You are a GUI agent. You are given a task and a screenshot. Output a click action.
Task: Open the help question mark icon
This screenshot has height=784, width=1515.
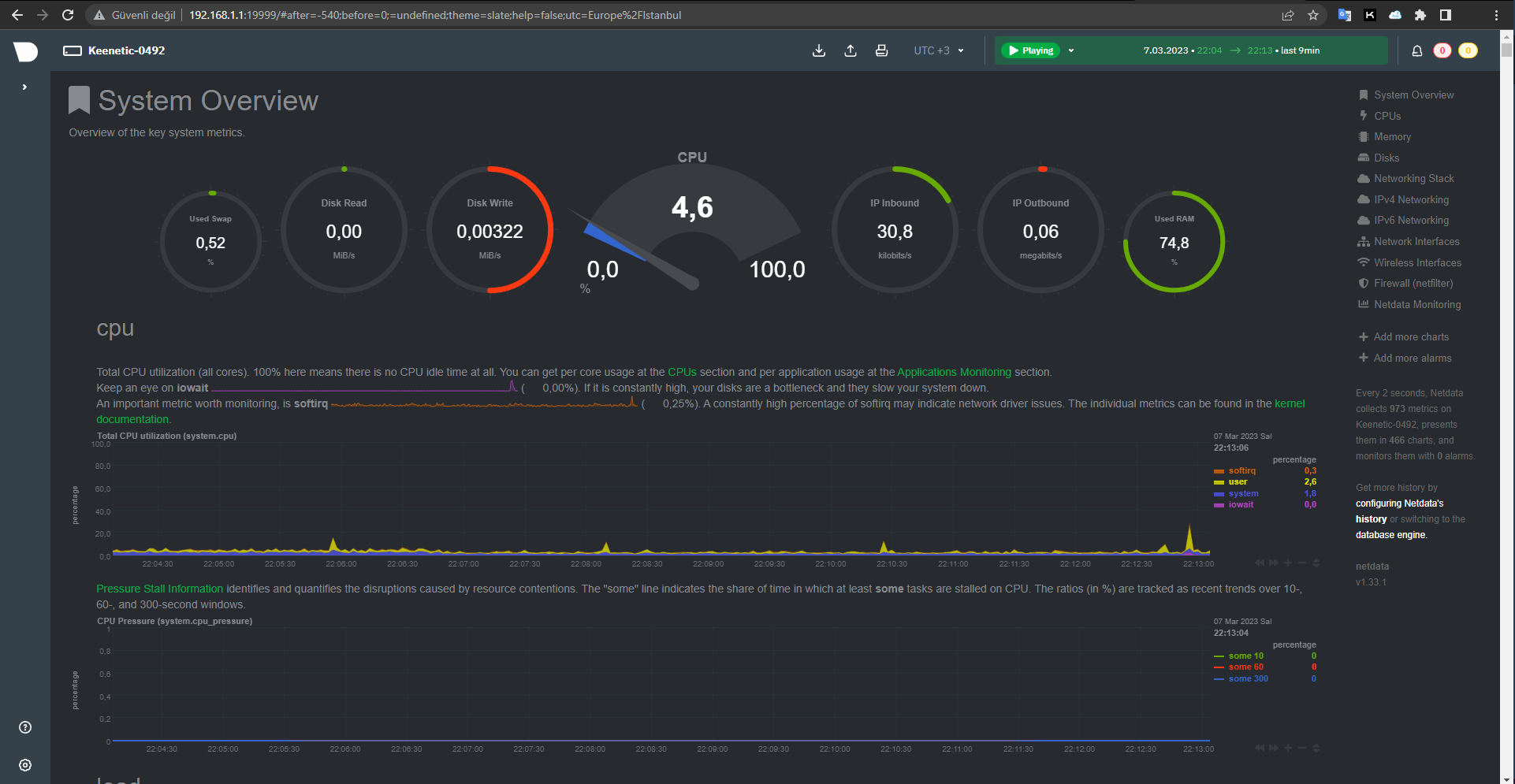pos(25,727)
